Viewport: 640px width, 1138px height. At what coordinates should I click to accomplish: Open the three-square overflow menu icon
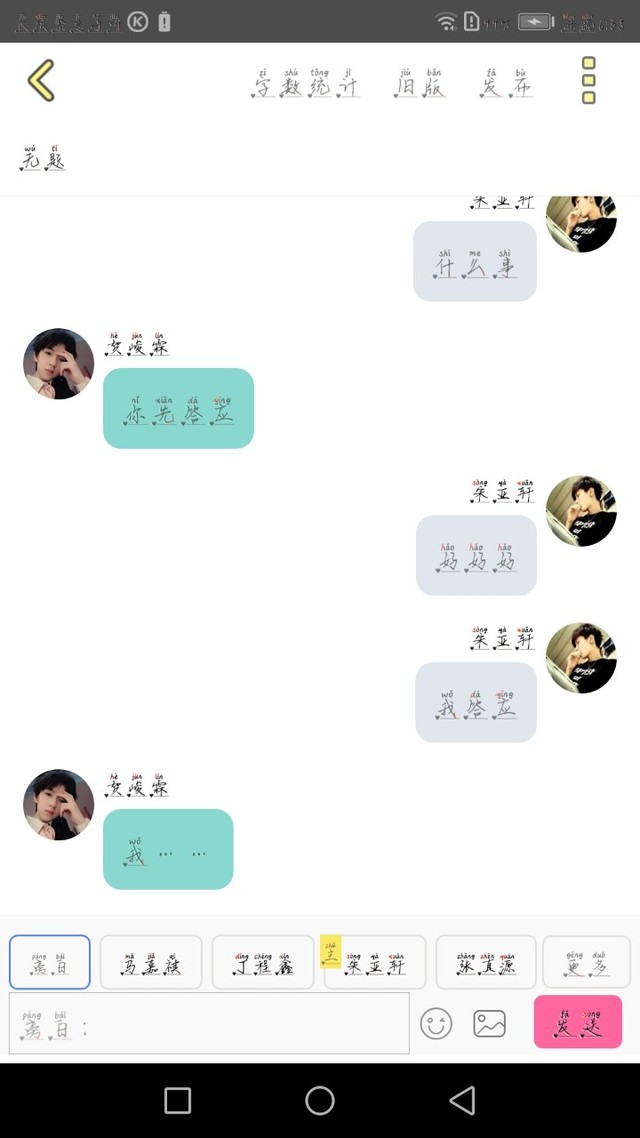coord(588,80)
